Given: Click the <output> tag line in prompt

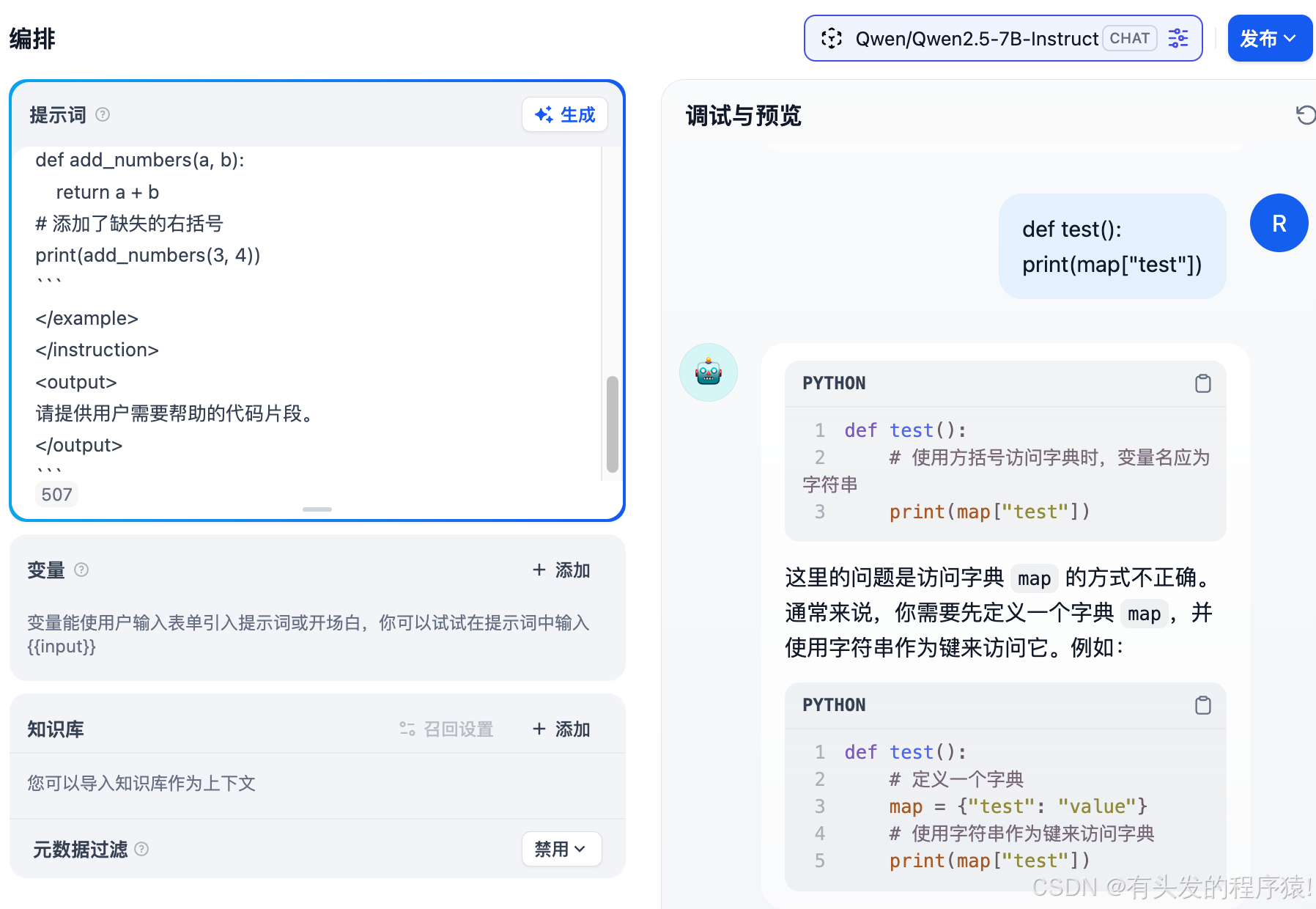Looking at the screenshot, I should (76, 382).
